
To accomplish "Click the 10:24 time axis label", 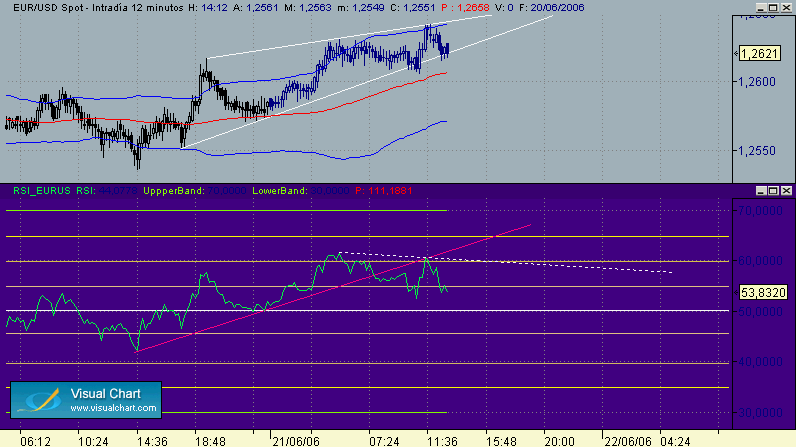I will pos(93,441).
